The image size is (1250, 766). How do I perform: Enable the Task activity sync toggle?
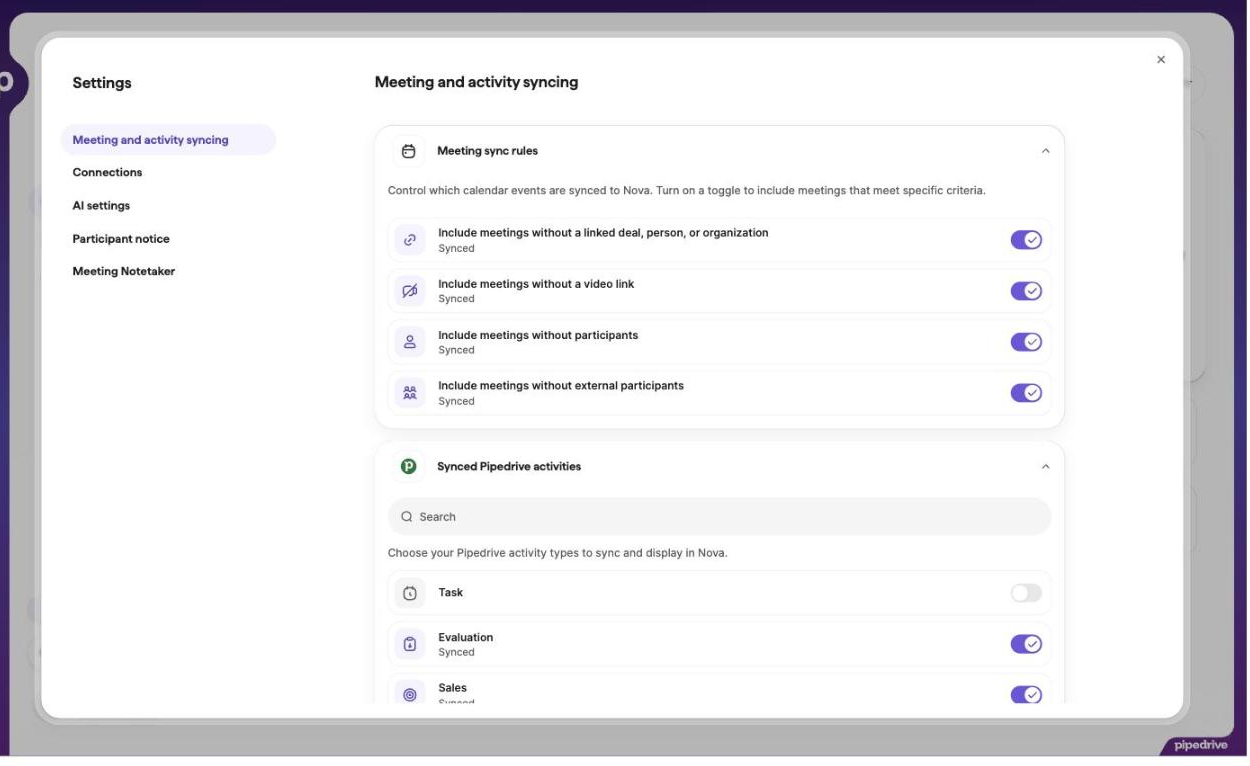click(x=1026, y=593)
